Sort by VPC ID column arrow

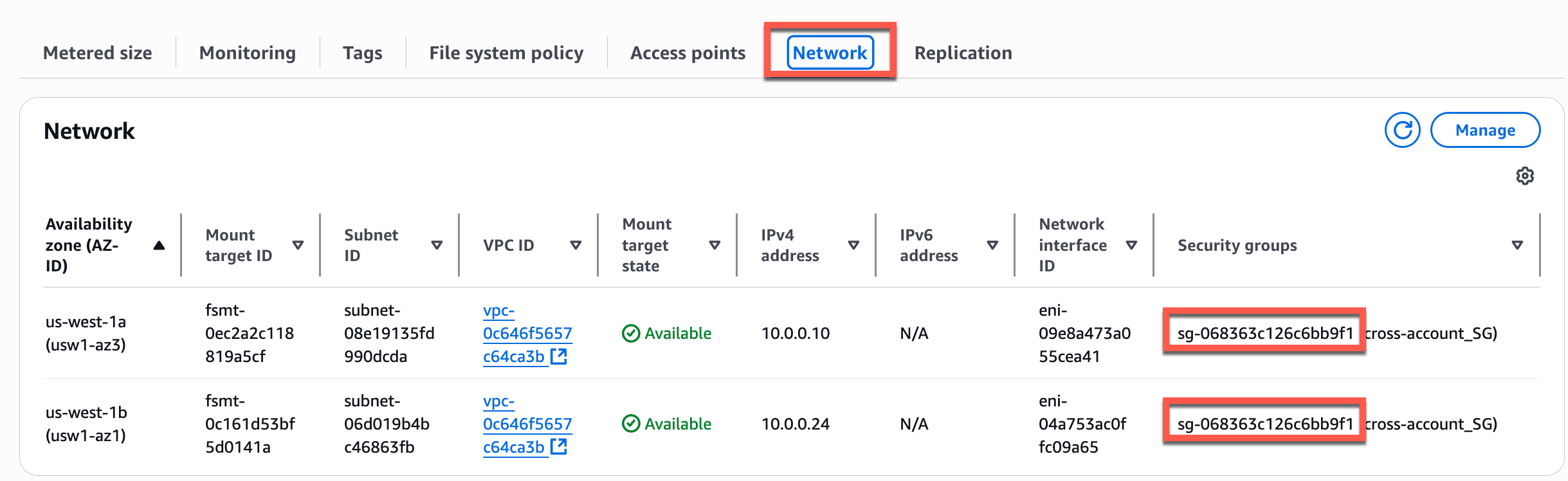point(576,245)
